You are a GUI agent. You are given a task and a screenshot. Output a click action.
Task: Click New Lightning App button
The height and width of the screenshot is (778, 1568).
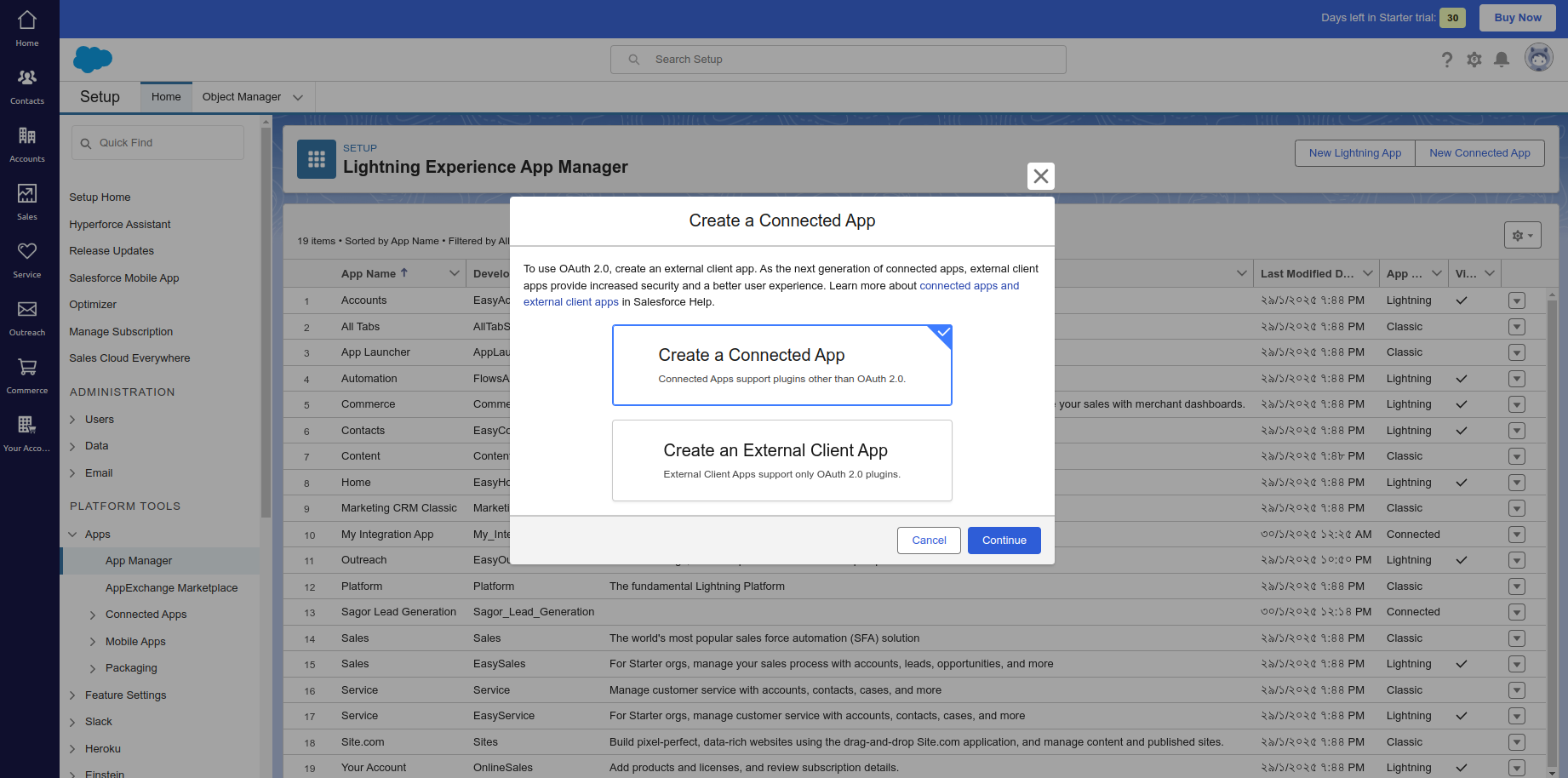point(1355,153)
